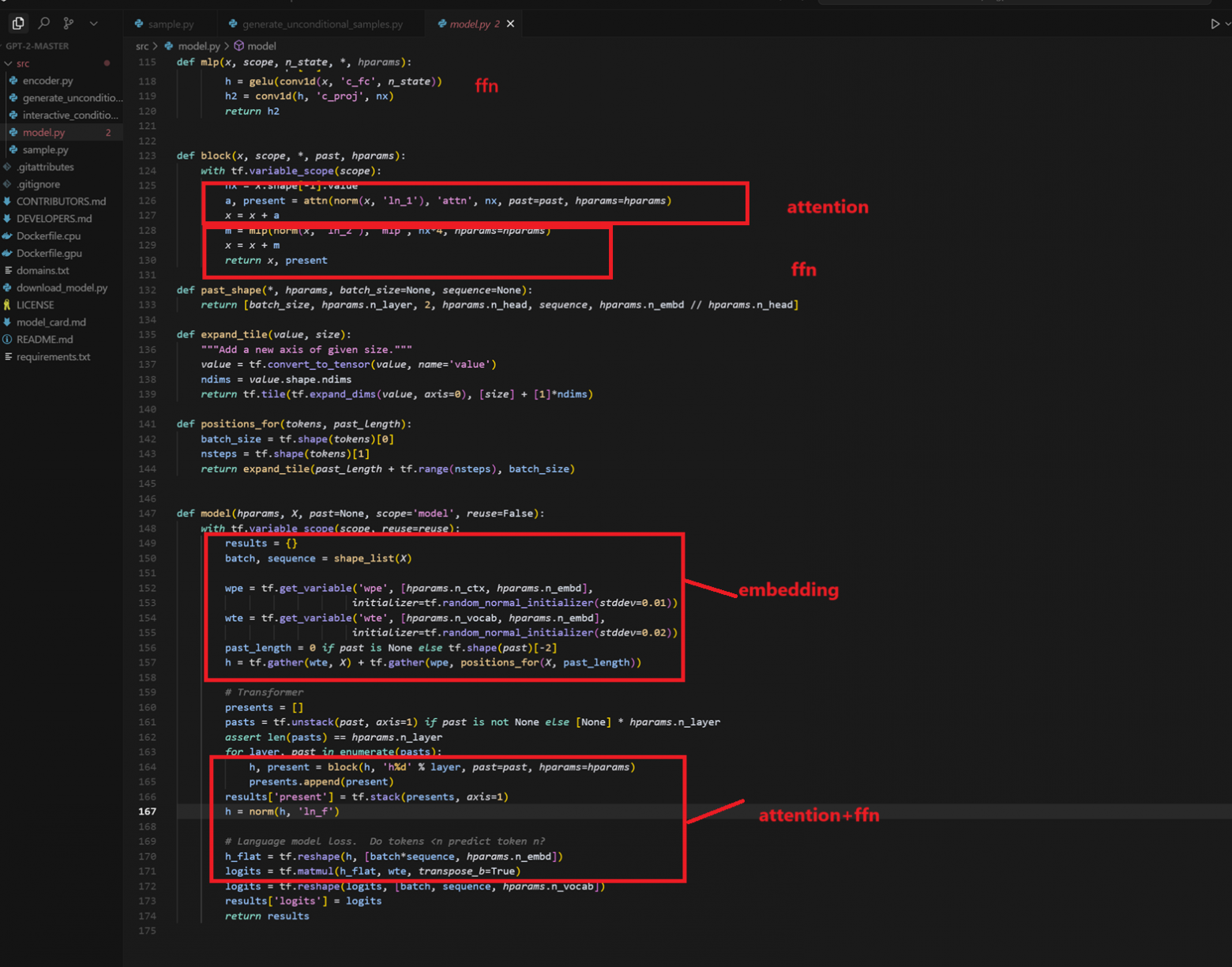The height and width of the screenshot is (967, 1232).
Task: Click the '# Transformer' comment
Action: pos(264,692)
